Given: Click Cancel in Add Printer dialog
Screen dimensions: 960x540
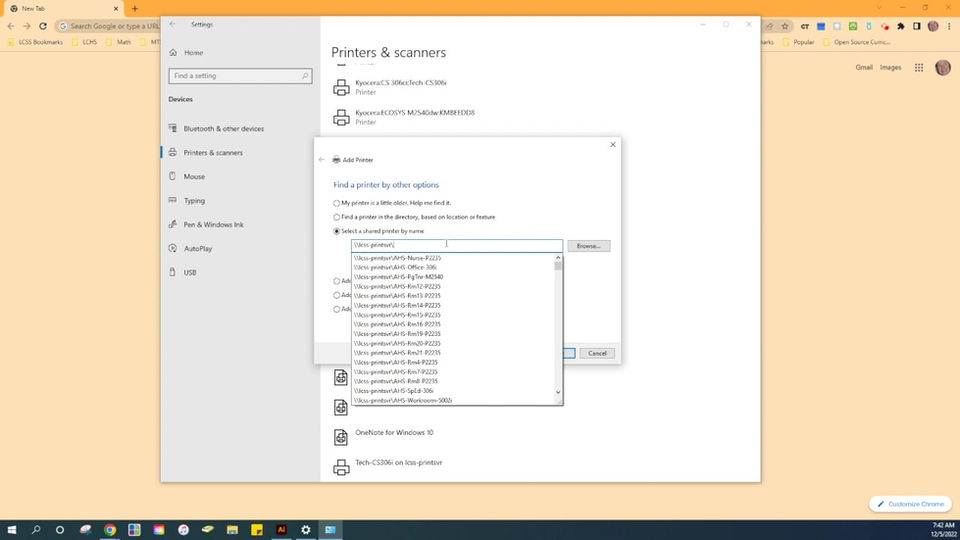Looking at the screenshot, I should 597,353.
